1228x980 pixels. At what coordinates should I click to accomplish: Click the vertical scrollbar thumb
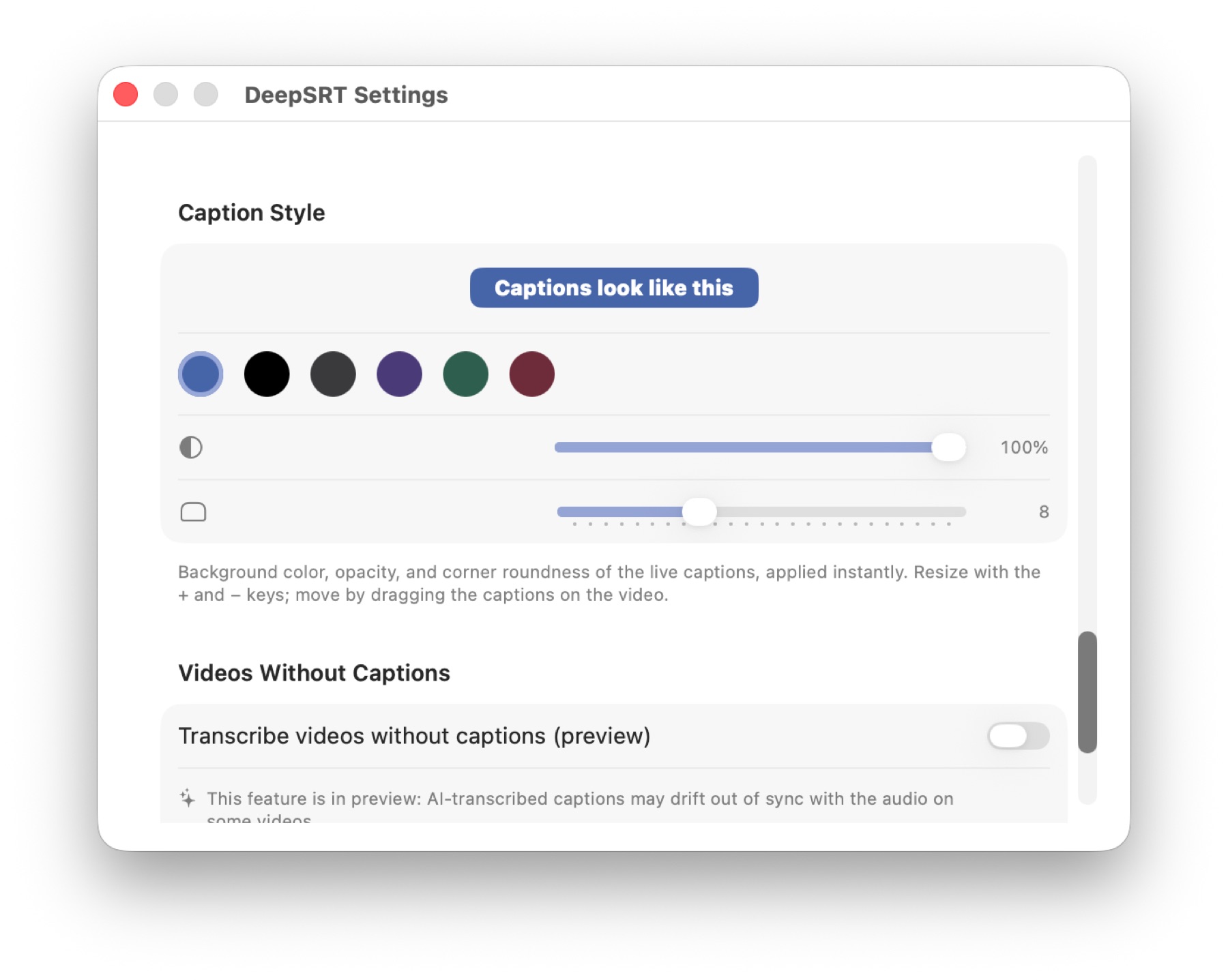coord(1087,692)
